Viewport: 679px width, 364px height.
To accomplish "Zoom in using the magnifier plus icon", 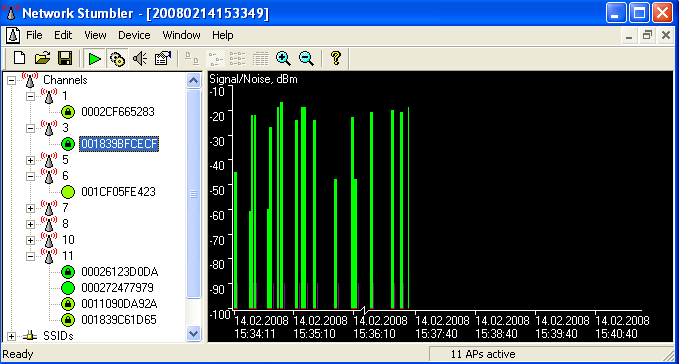I will [283, 58].
